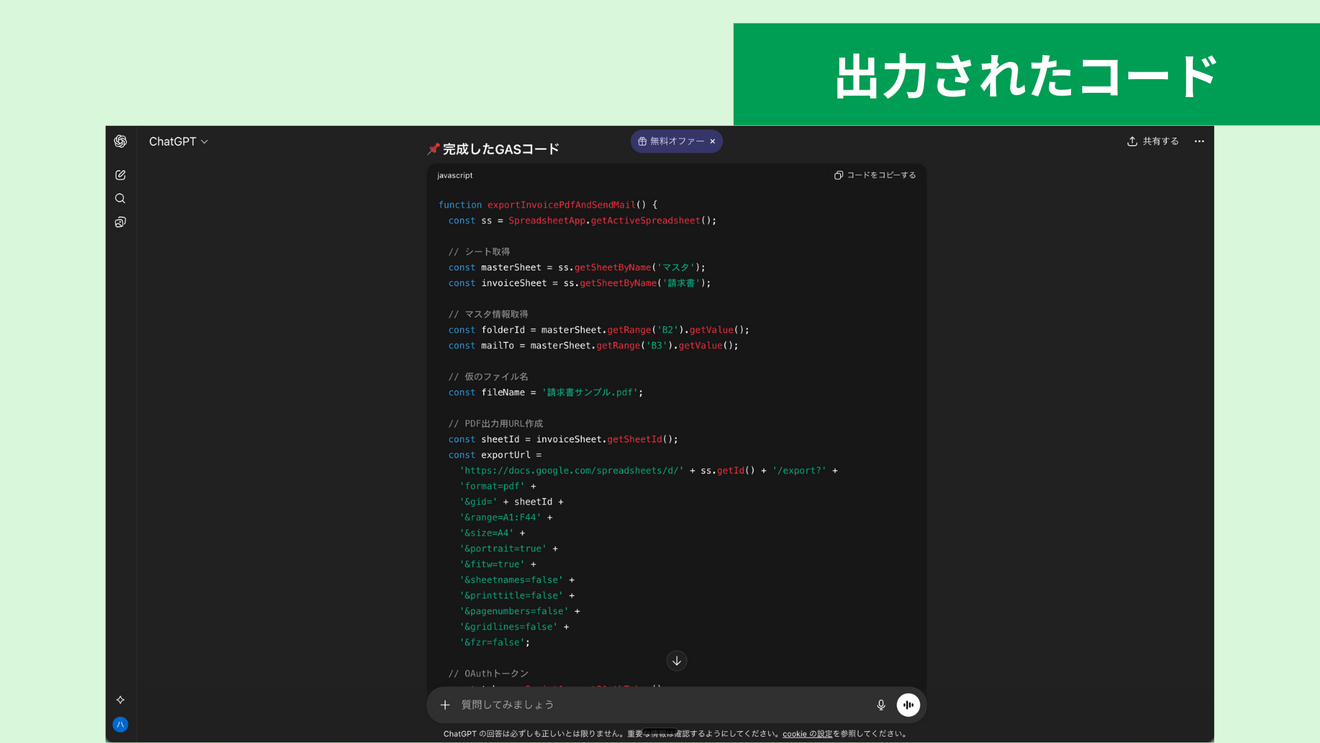1320x743 pixels.
Task: Open the three-dot more options menu
Action: pyautogui.click(x=1199, y=142)
